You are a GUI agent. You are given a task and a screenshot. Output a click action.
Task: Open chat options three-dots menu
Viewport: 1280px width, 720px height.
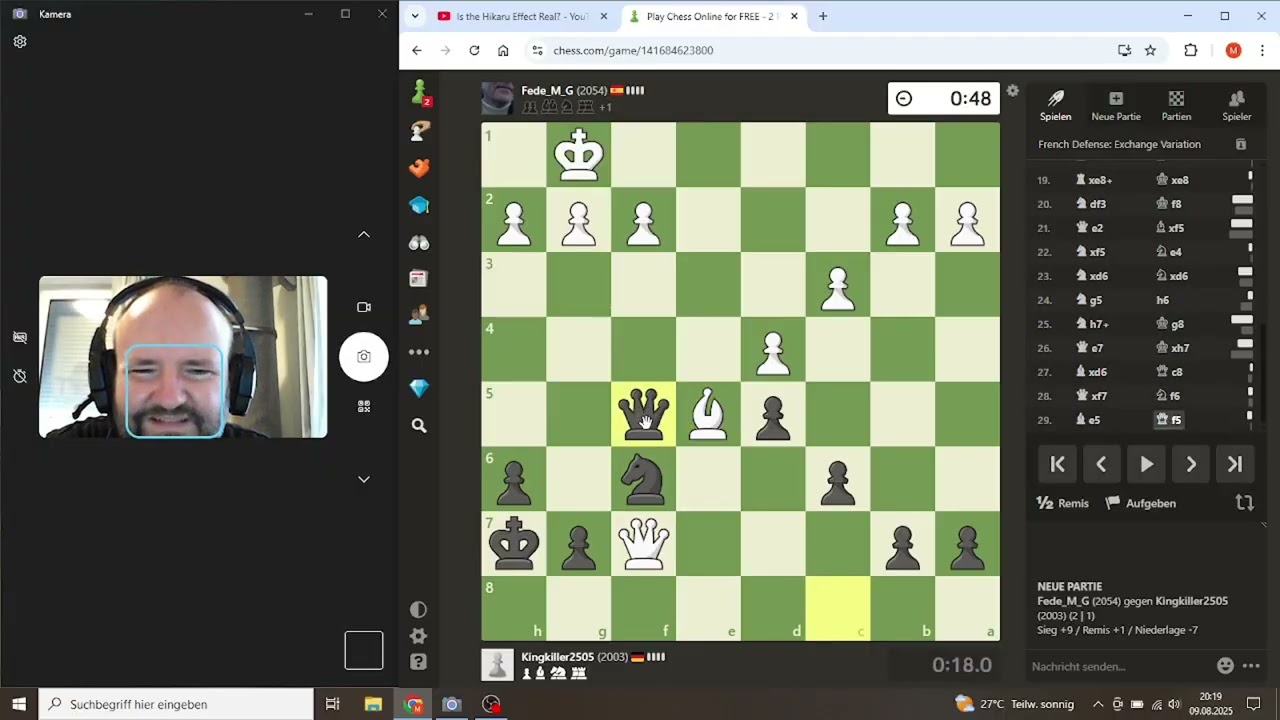pyautogui.click(x=1251, y=666)
